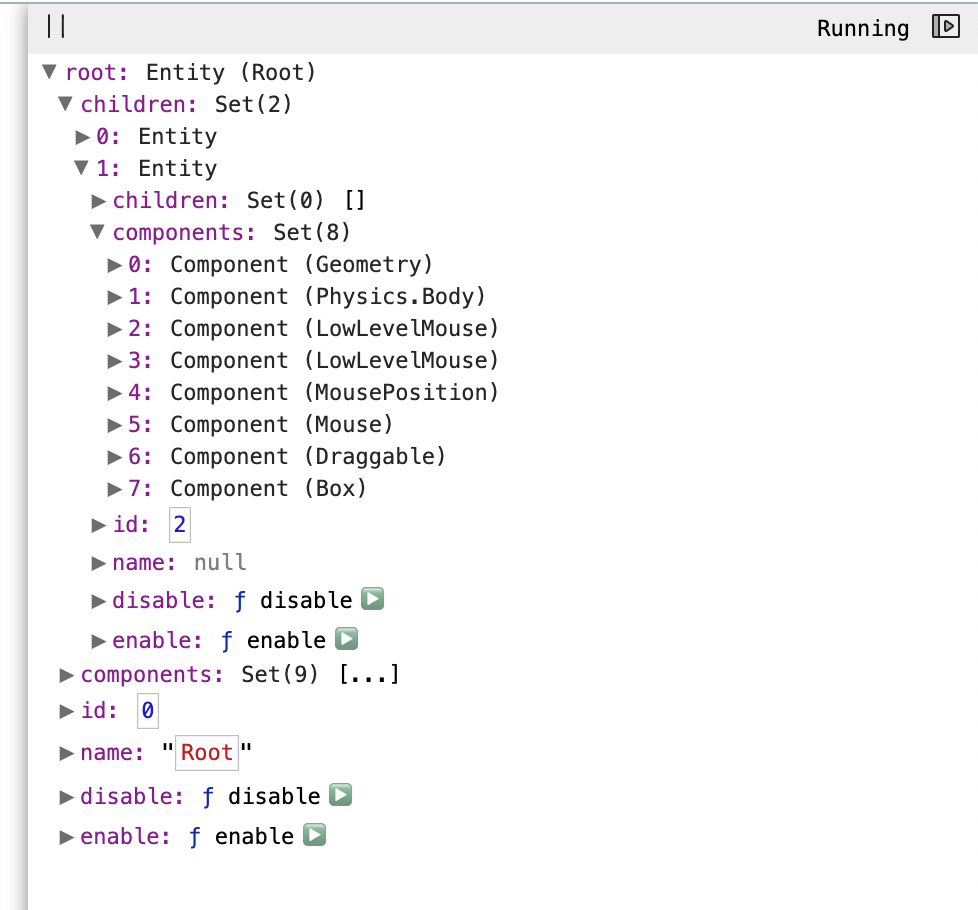Invoke the root entity's enable function

(313, 836)
